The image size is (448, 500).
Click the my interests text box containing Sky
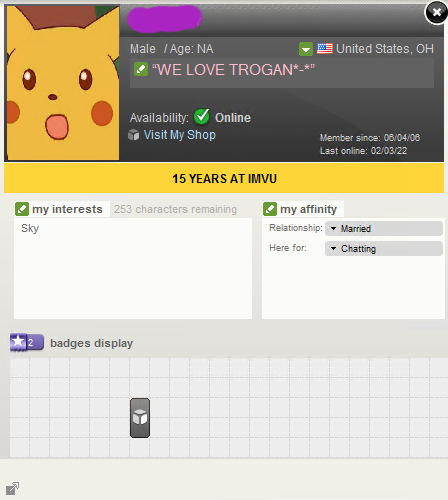click(133, 268)
